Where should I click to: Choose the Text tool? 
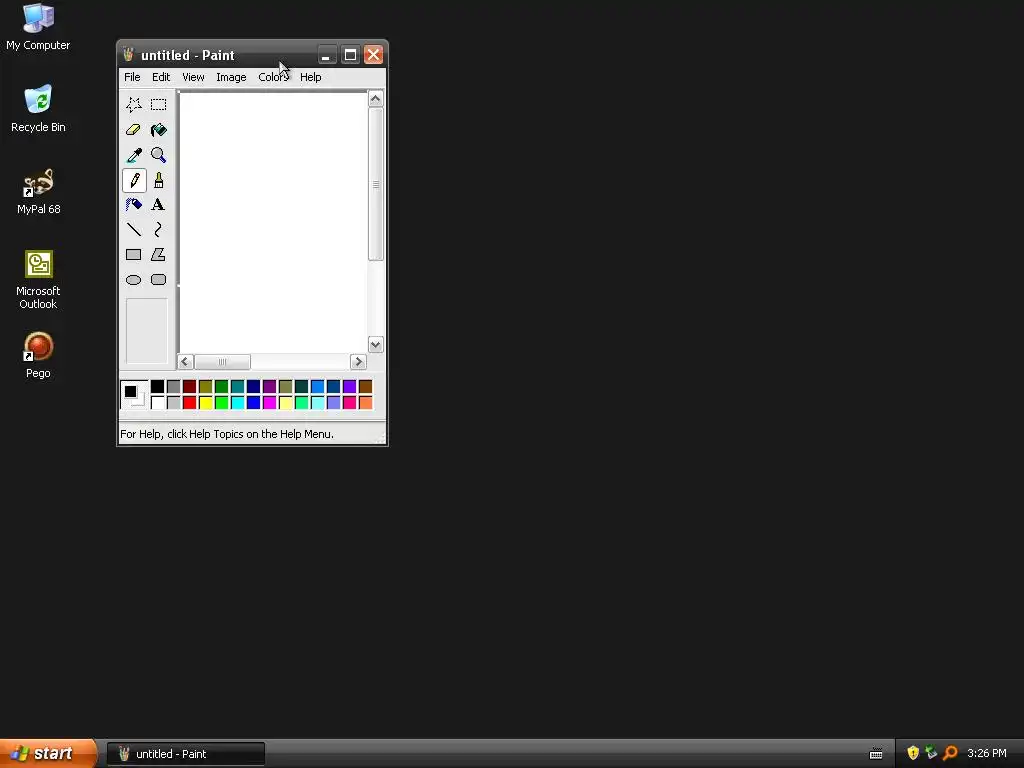coord(158,204)
